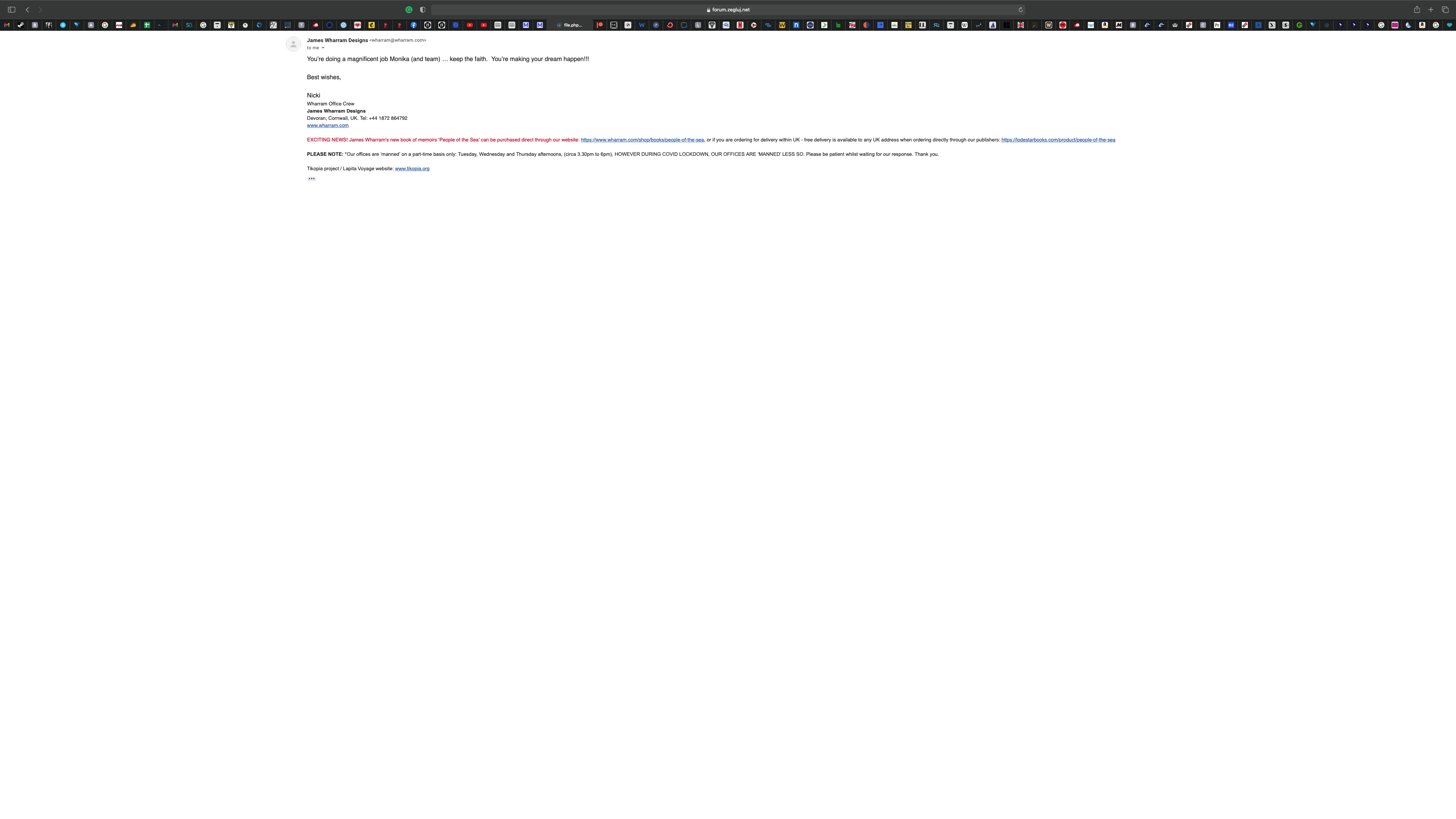The image size is (1456, 819).
Task: Click the wharram@wharram.com sender address
Action: point(398,40)
